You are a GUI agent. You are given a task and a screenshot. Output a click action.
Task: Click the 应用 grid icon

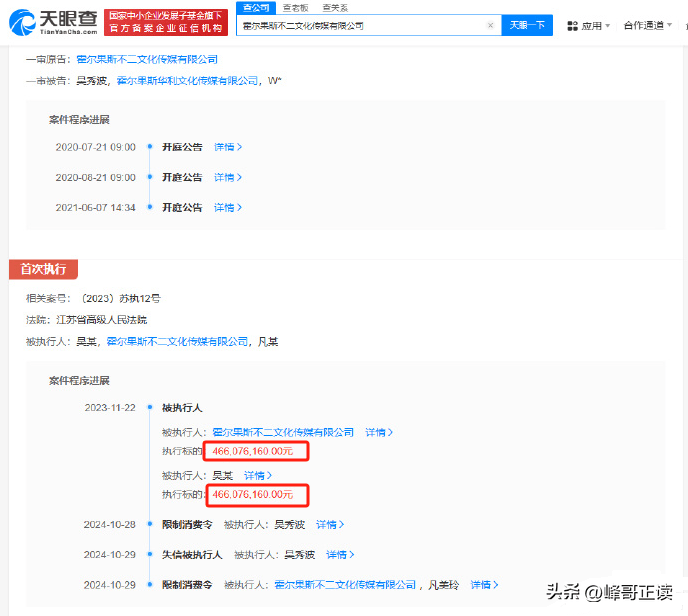pyautogui.click(x=572, y=26)
